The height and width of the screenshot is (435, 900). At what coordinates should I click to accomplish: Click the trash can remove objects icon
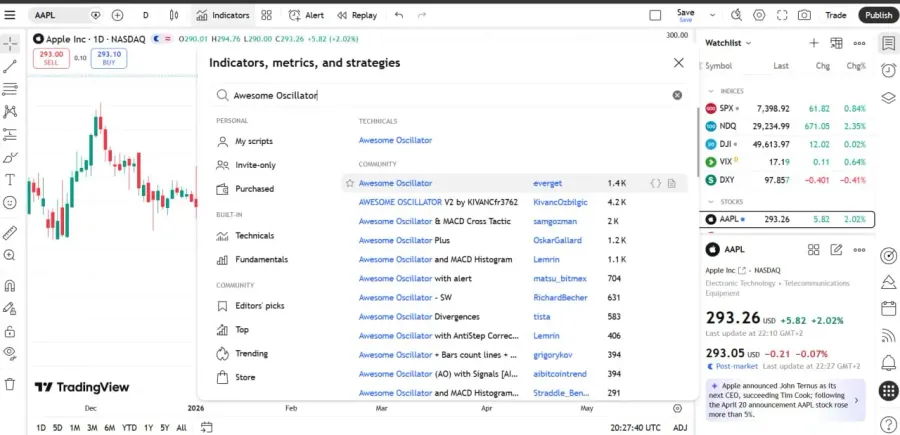[x=10, y=384]
